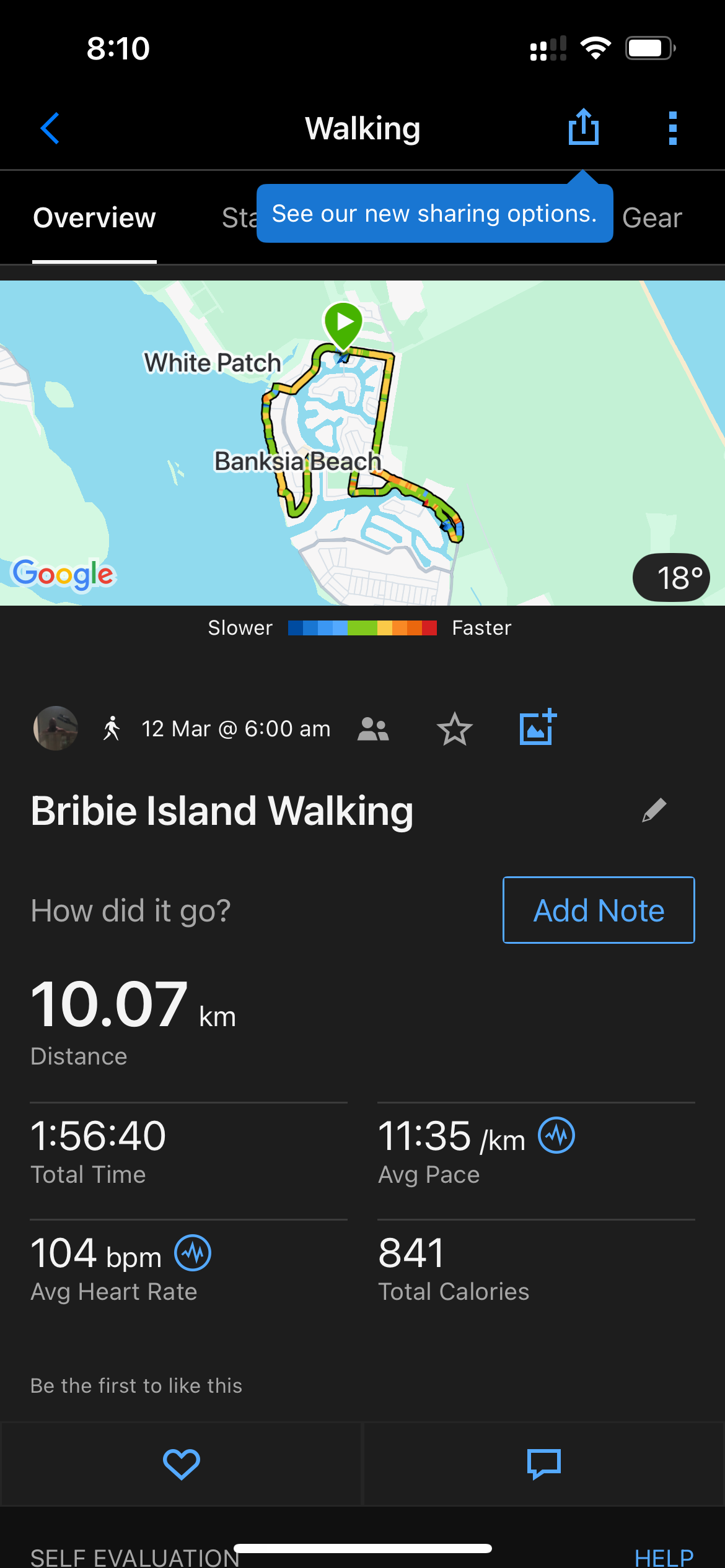This screenshot has height=1568, width=725.
Task: Edit the Bribie Island Walking title
Action: pos(654,810)
